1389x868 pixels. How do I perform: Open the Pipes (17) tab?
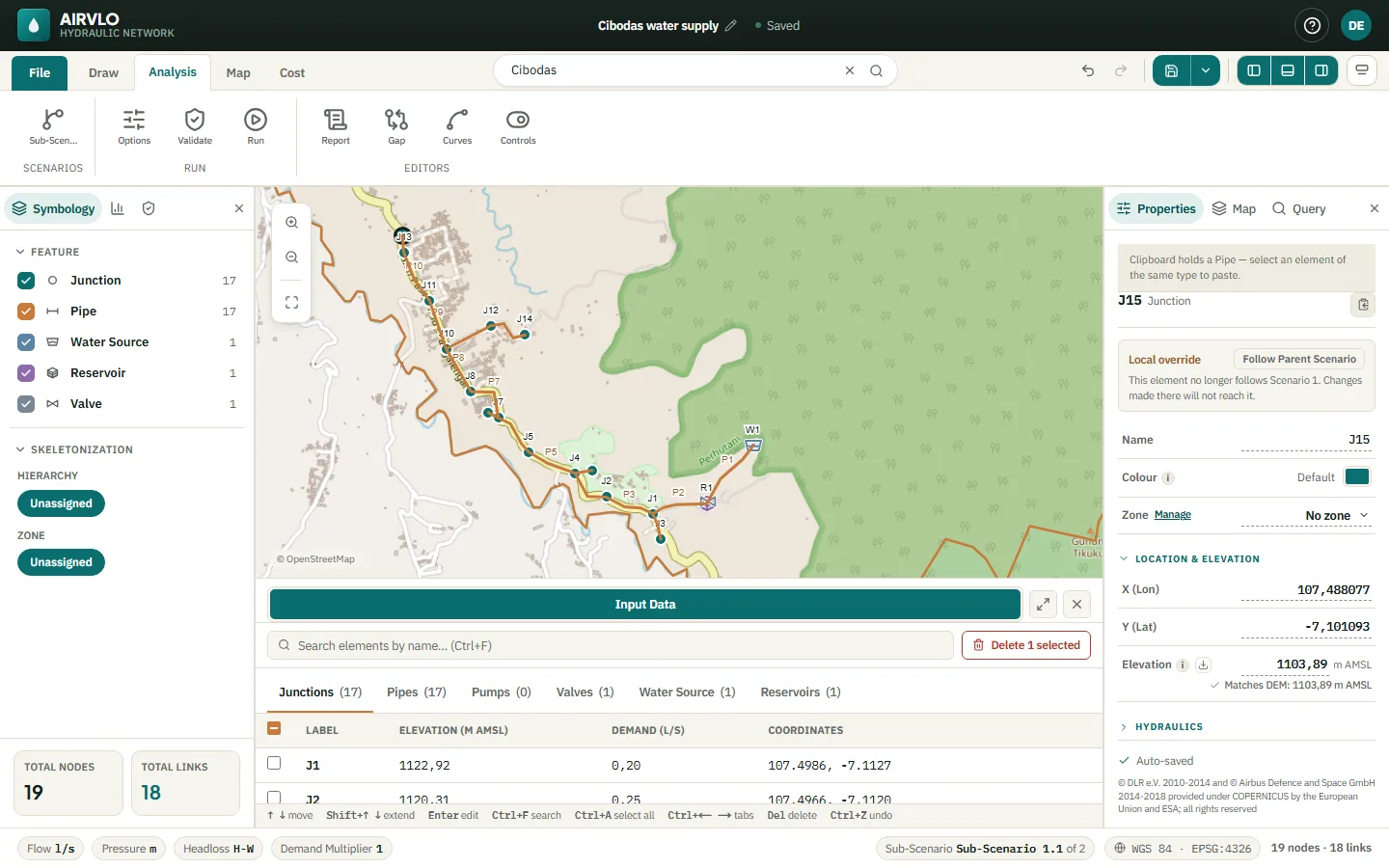pyautogui.click(x=417, y=692)
